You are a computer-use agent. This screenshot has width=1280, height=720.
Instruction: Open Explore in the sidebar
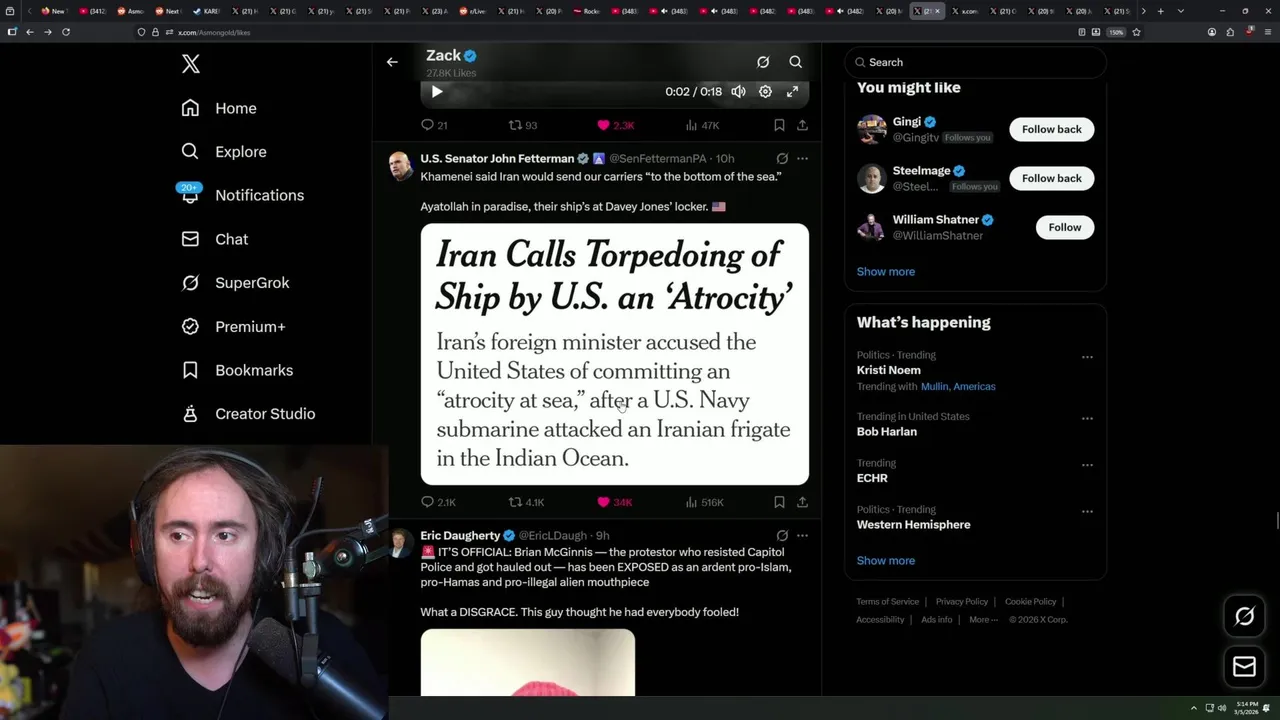click(224, 152)
